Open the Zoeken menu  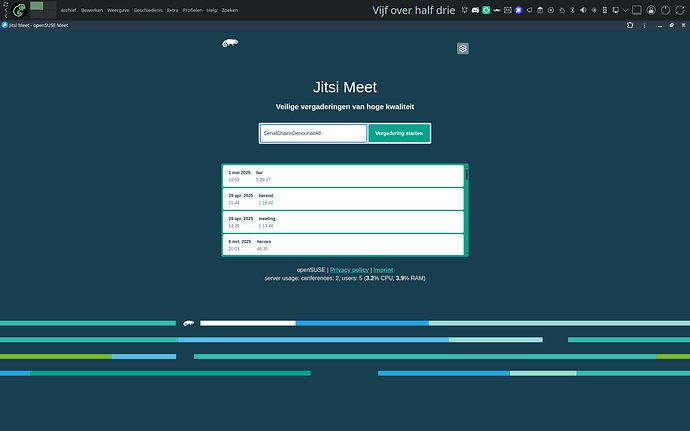tap(230, 10)
